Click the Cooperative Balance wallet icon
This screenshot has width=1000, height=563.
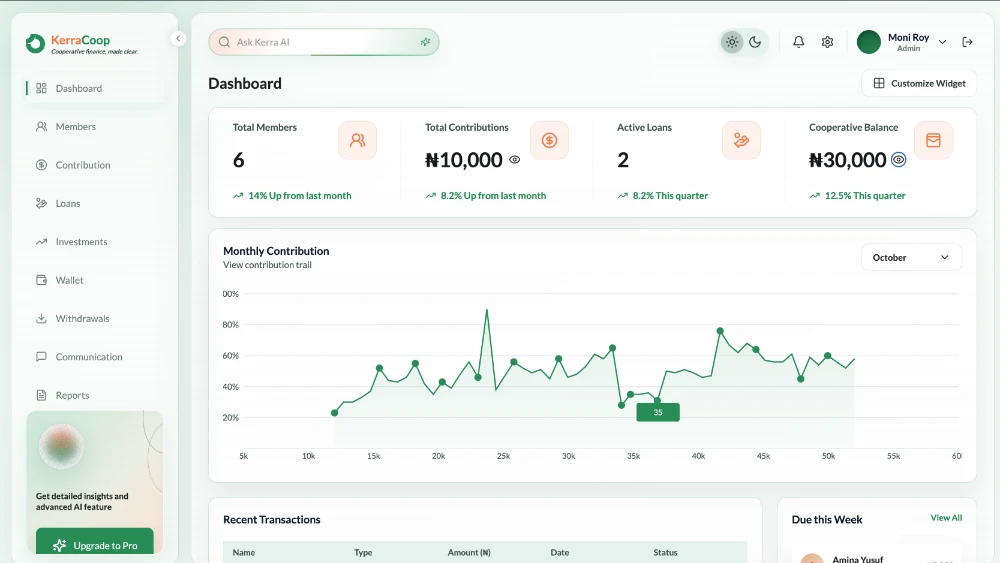tap(933, 140)
